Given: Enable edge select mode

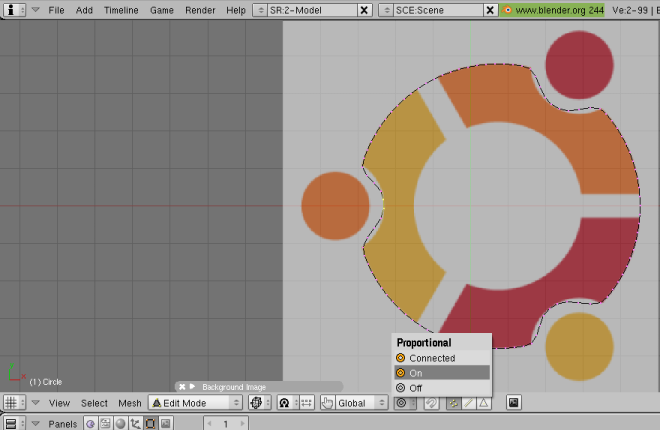Looking at the screenshot, I should [468, 403].
